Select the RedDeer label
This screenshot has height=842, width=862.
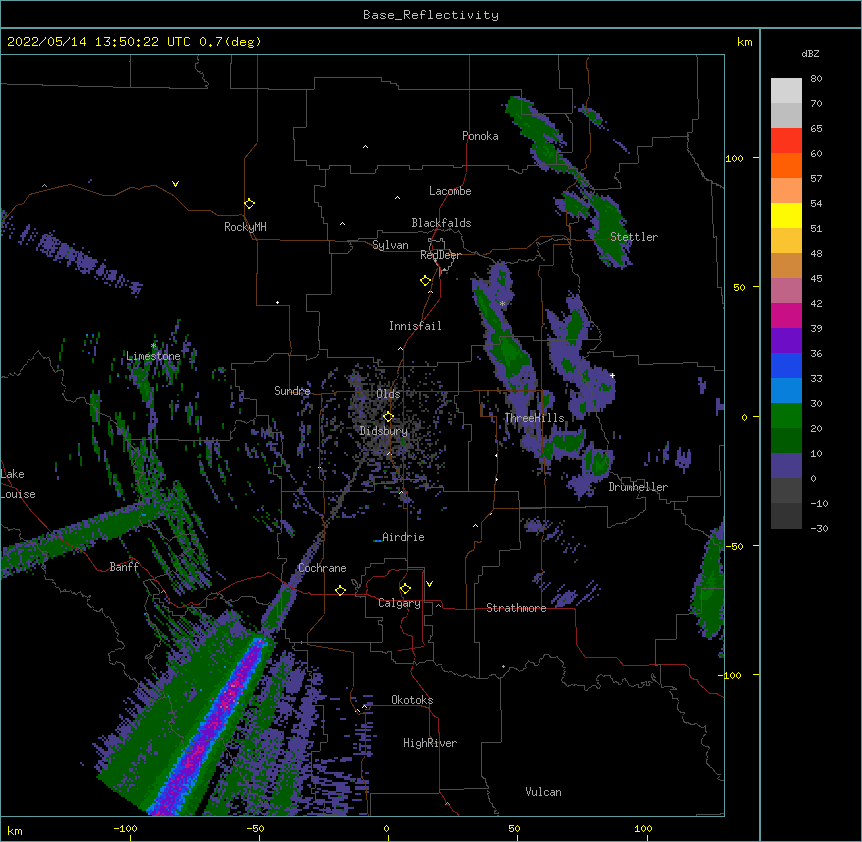tap(440, 255)
